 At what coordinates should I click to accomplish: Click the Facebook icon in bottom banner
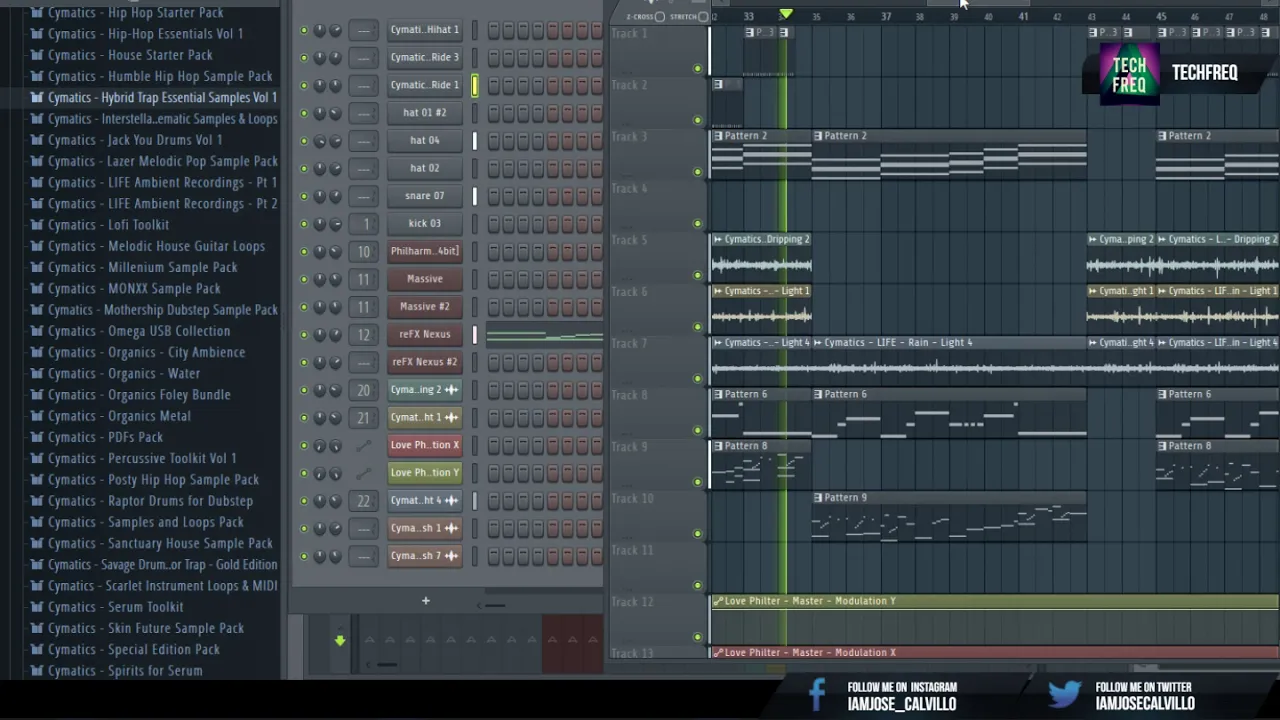[817, 695]
